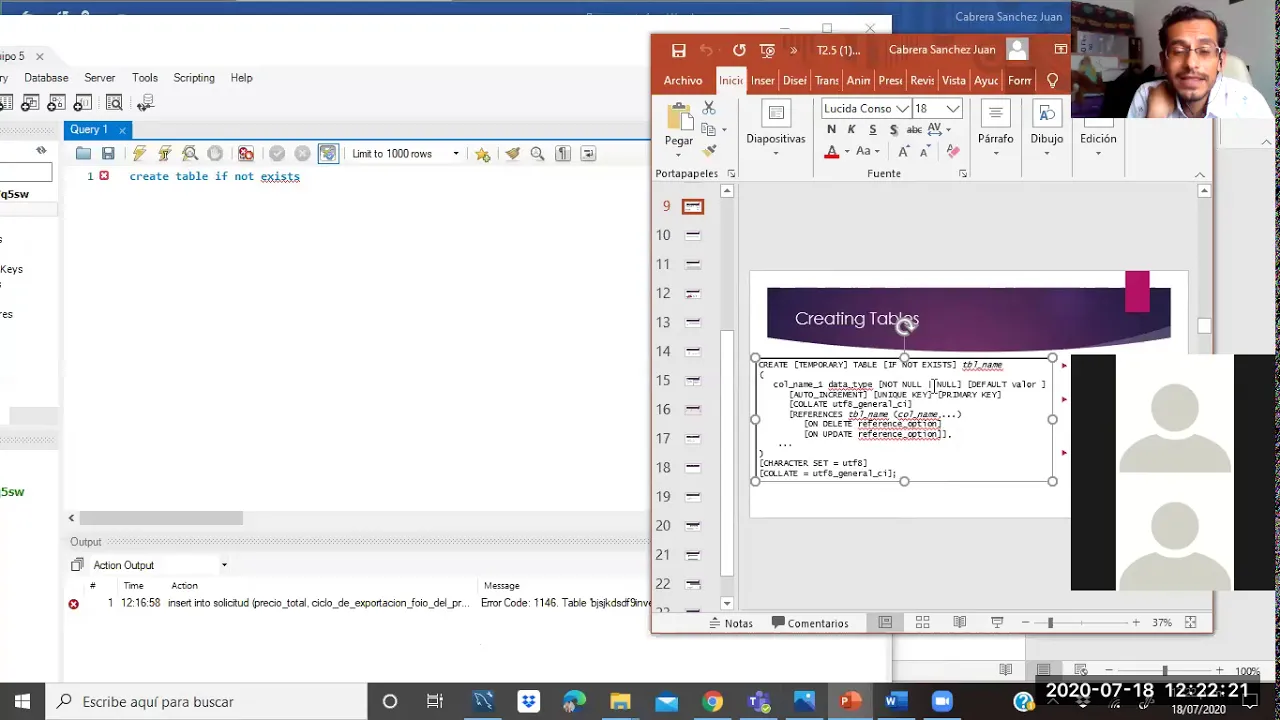The image size is (1280, 720).
Task: Open the Database menu in Workbench
Action: tap(46, 77)
